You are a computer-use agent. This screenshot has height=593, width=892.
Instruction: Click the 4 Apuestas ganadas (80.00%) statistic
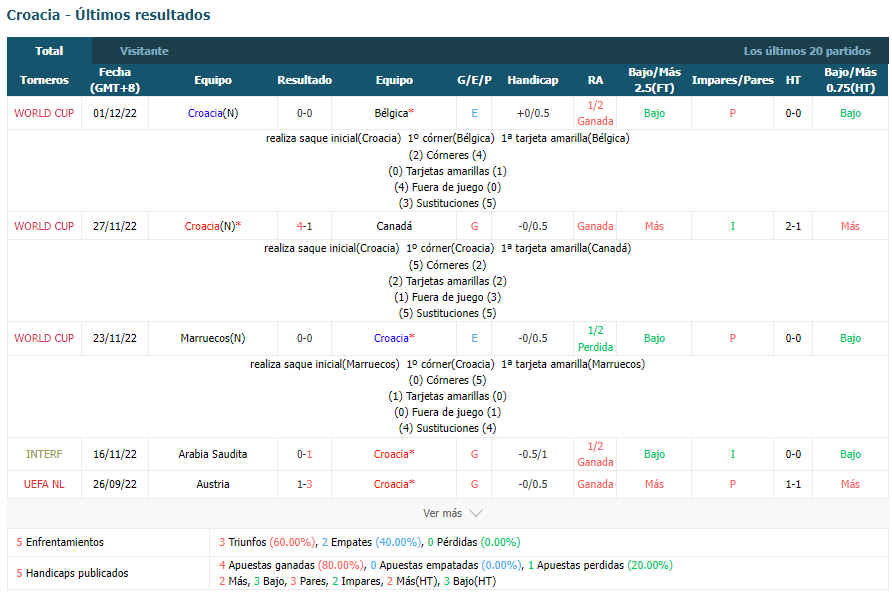[291, 565]
